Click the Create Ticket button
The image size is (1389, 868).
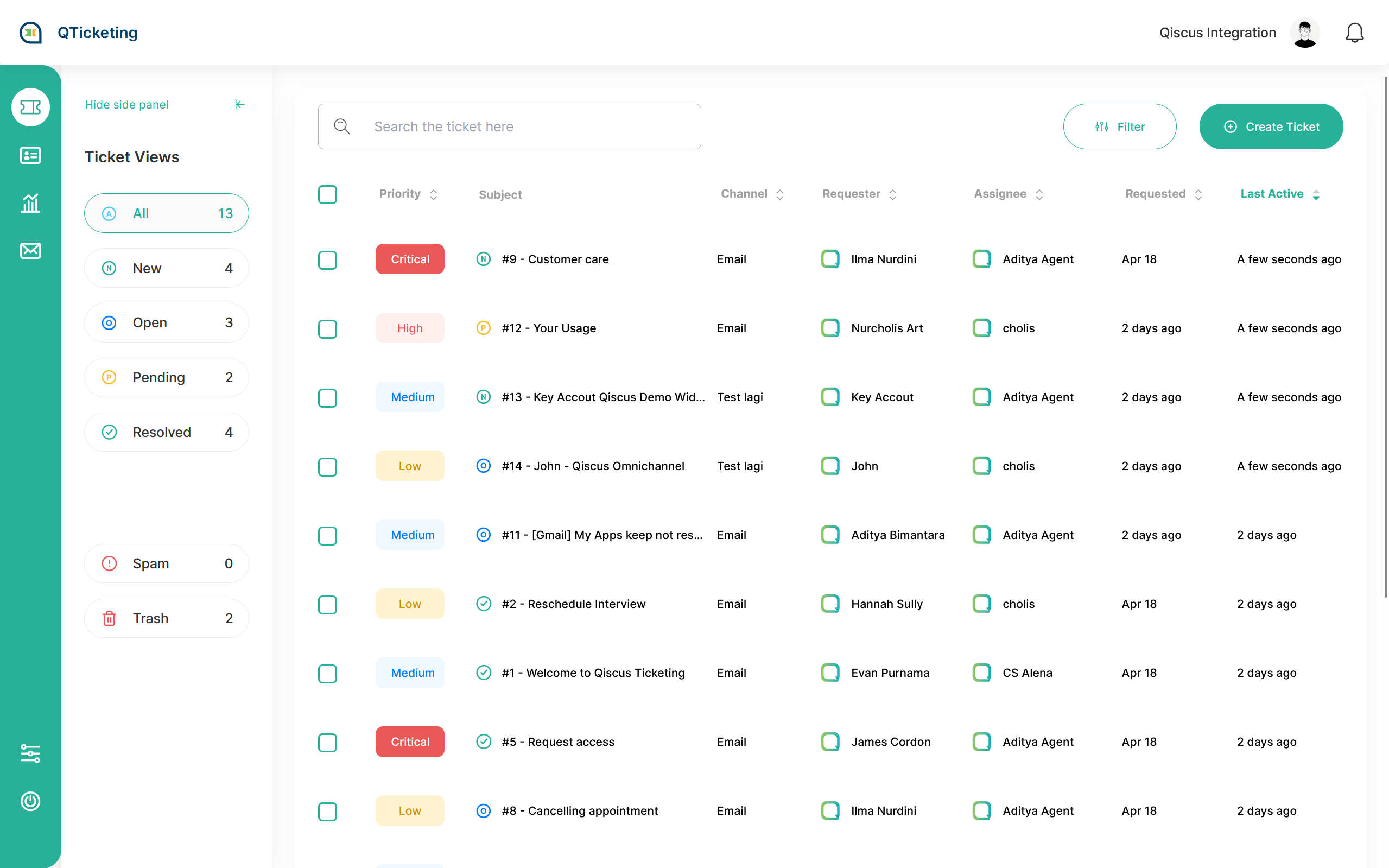click(1271, 126)
